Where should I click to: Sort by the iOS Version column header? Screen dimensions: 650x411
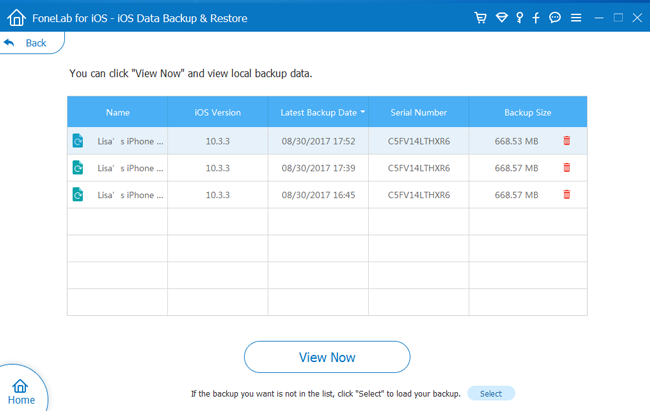218,112
